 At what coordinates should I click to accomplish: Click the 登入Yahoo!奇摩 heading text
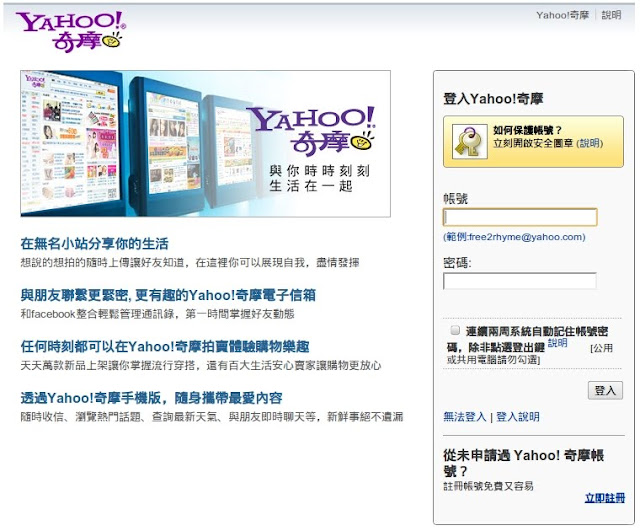click(493, 99)
